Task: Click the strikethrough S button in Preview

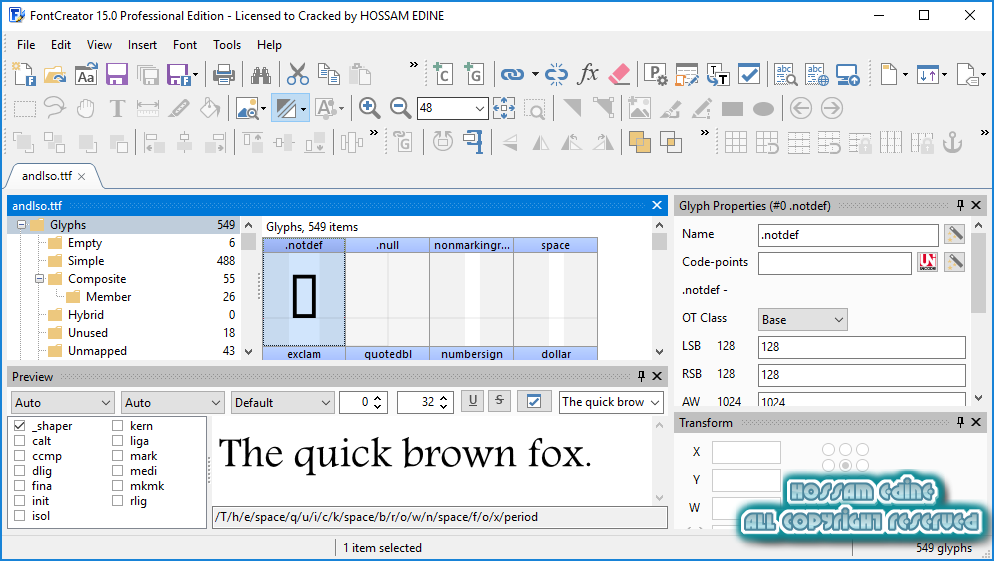Action: point(500,401)
